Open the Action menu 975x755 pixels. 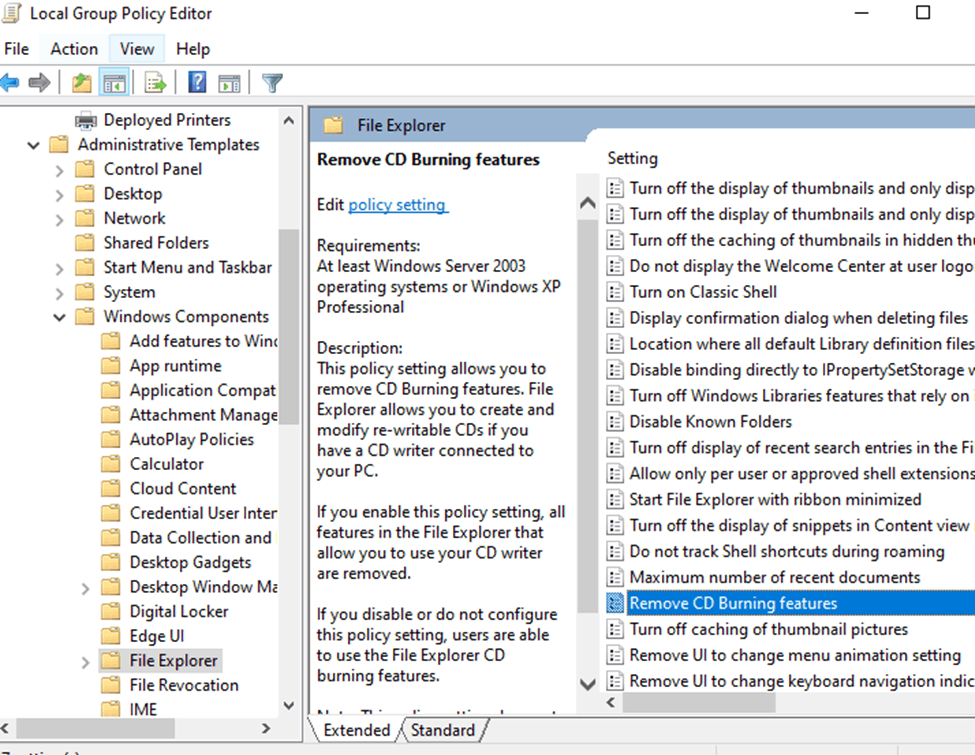[74, 49]
